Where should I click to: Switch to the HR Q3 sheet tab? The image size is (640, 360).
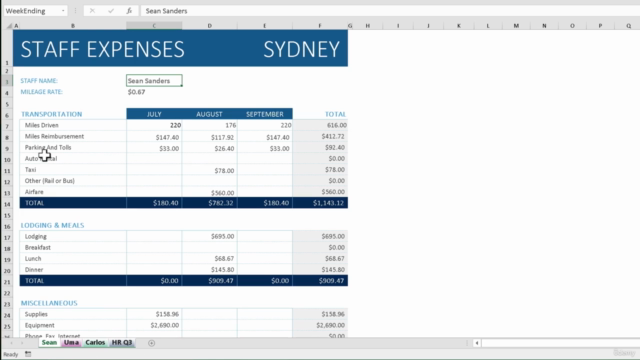(x=122, y=342)
